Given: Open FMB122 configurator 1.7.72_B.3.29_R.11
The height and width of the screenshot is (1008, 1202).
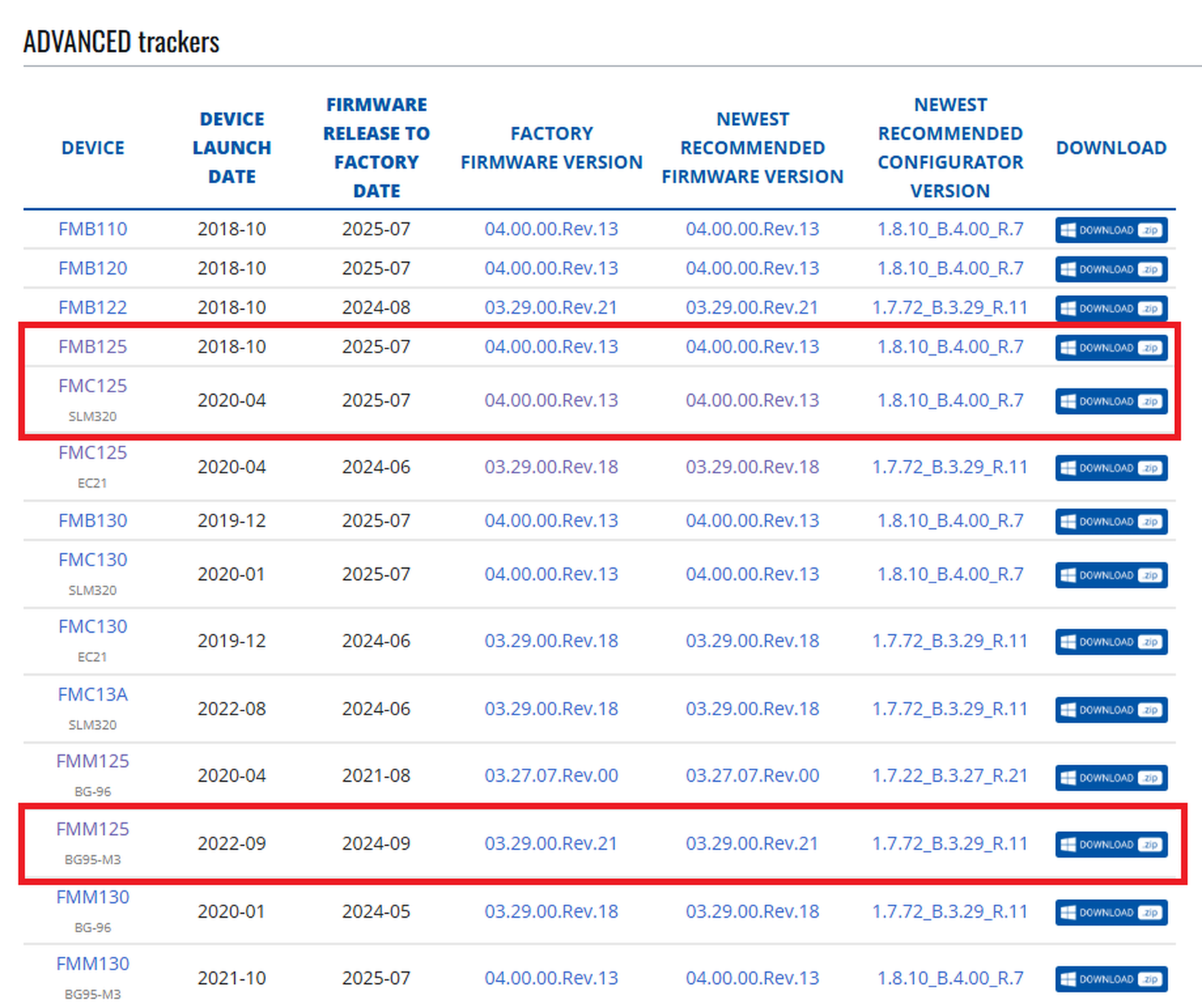Looking at the screenshot, I should point(950,307).
